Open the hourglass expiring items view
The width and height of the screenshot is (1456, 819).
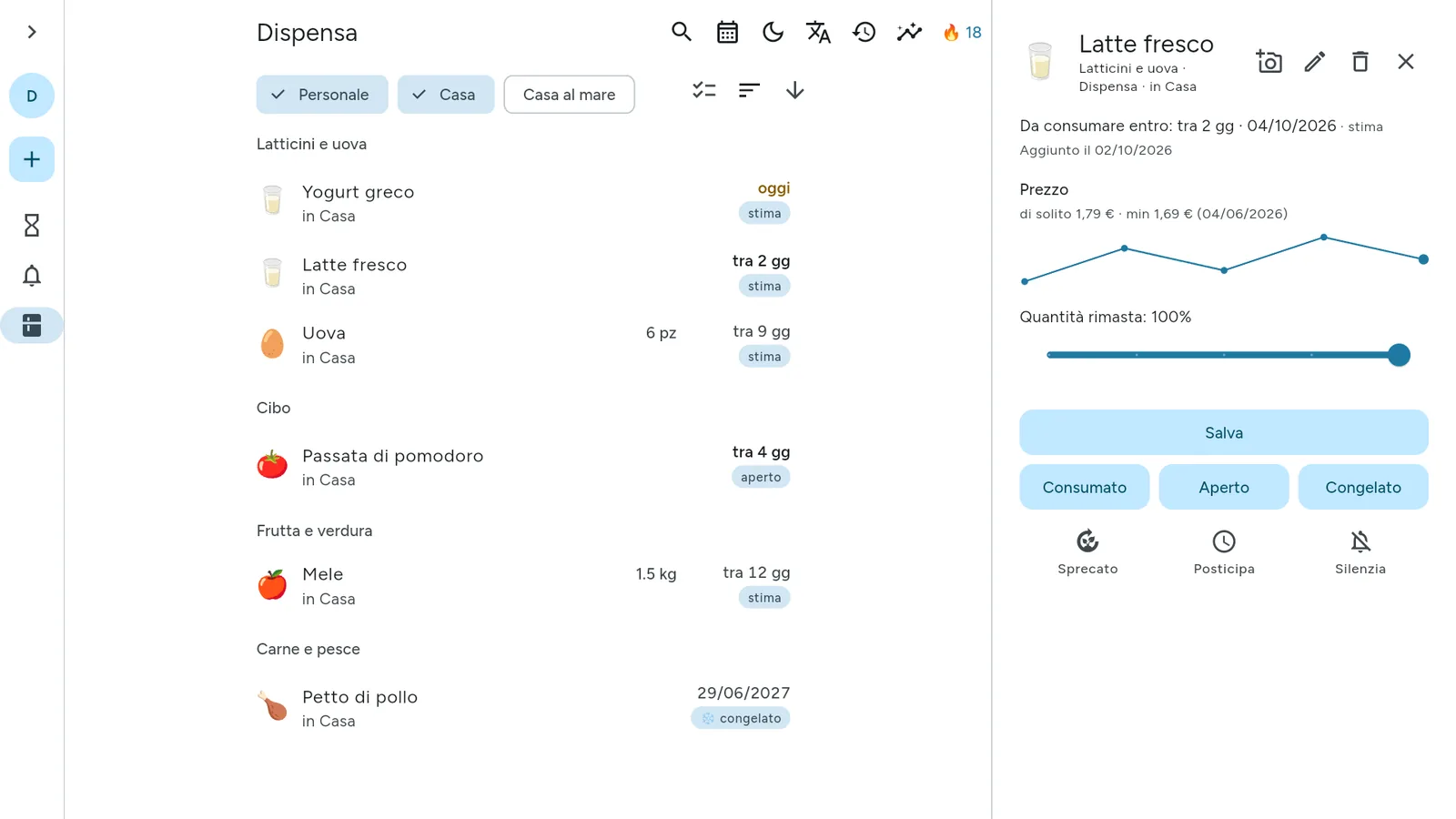click(32, 225)
